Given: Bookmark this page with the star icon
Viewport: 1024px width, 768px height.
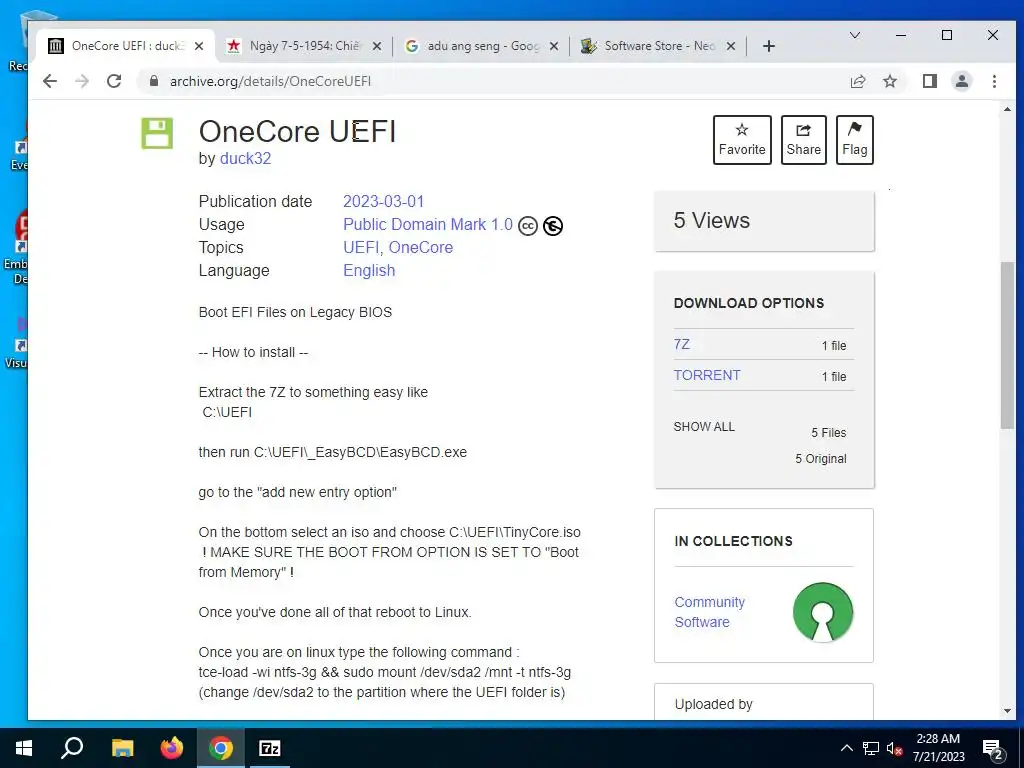Looking at the screenshot, I should (x=889, y=81).
